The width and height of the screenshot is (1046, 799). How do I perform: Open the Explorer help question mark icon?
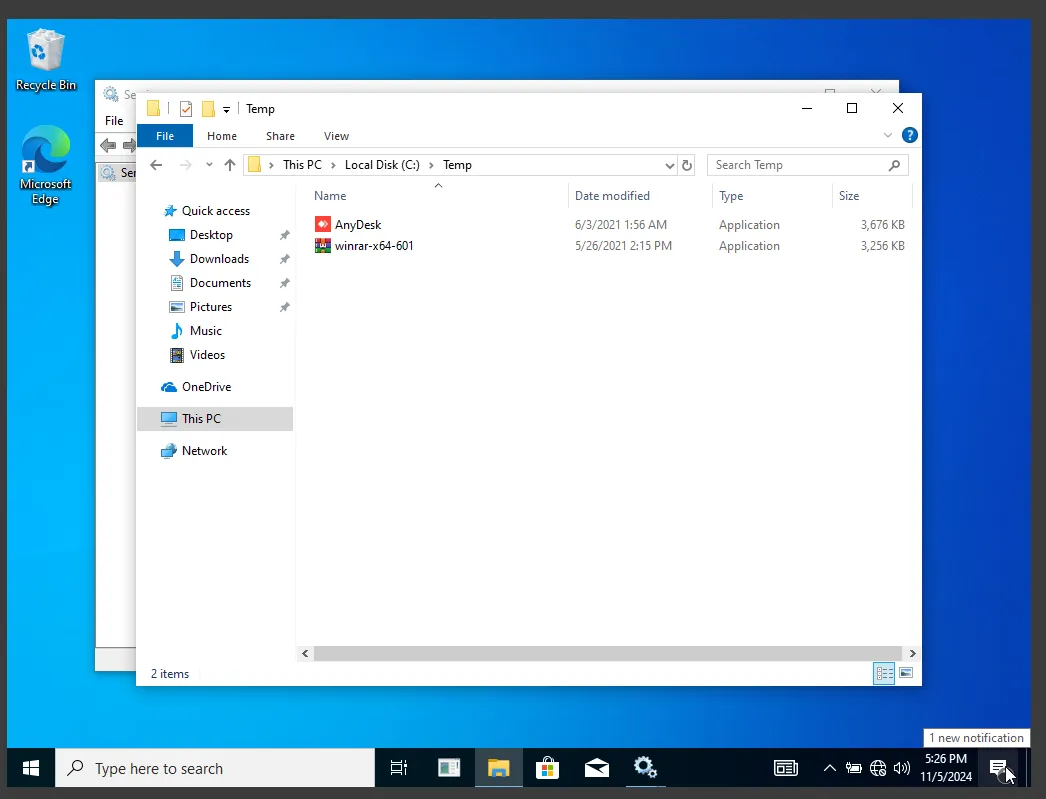tap(909, 135)
